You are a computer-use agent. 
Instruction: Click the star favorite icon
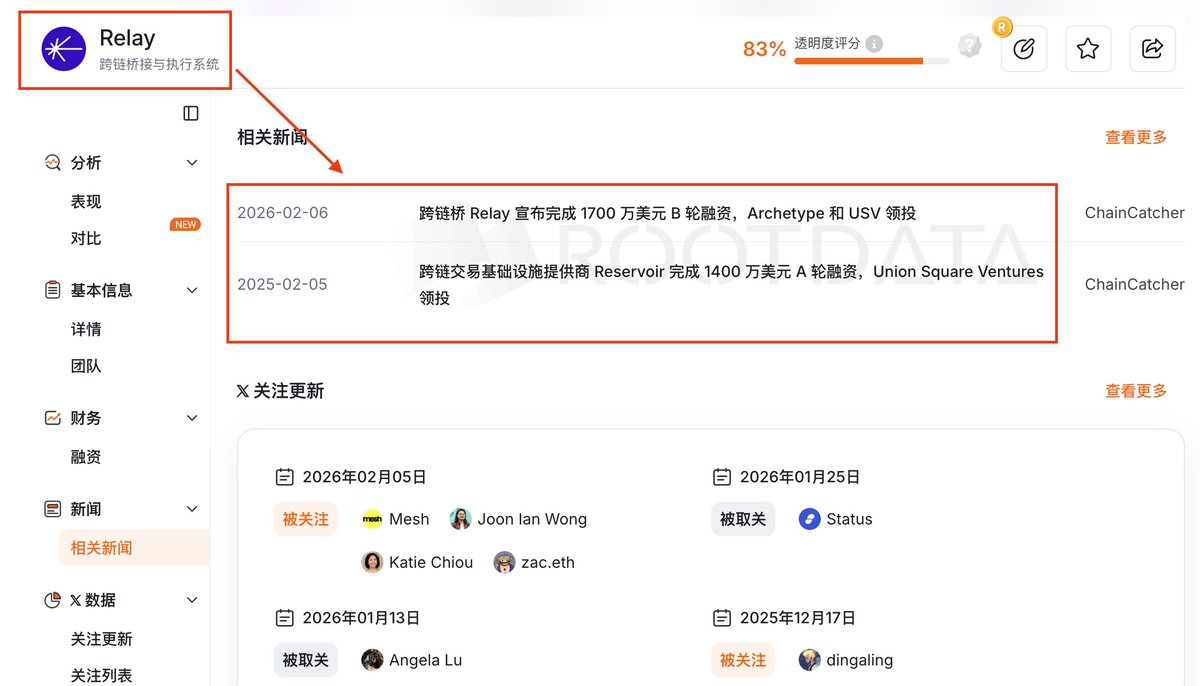pyautogui.click(x=1088, y=48)
